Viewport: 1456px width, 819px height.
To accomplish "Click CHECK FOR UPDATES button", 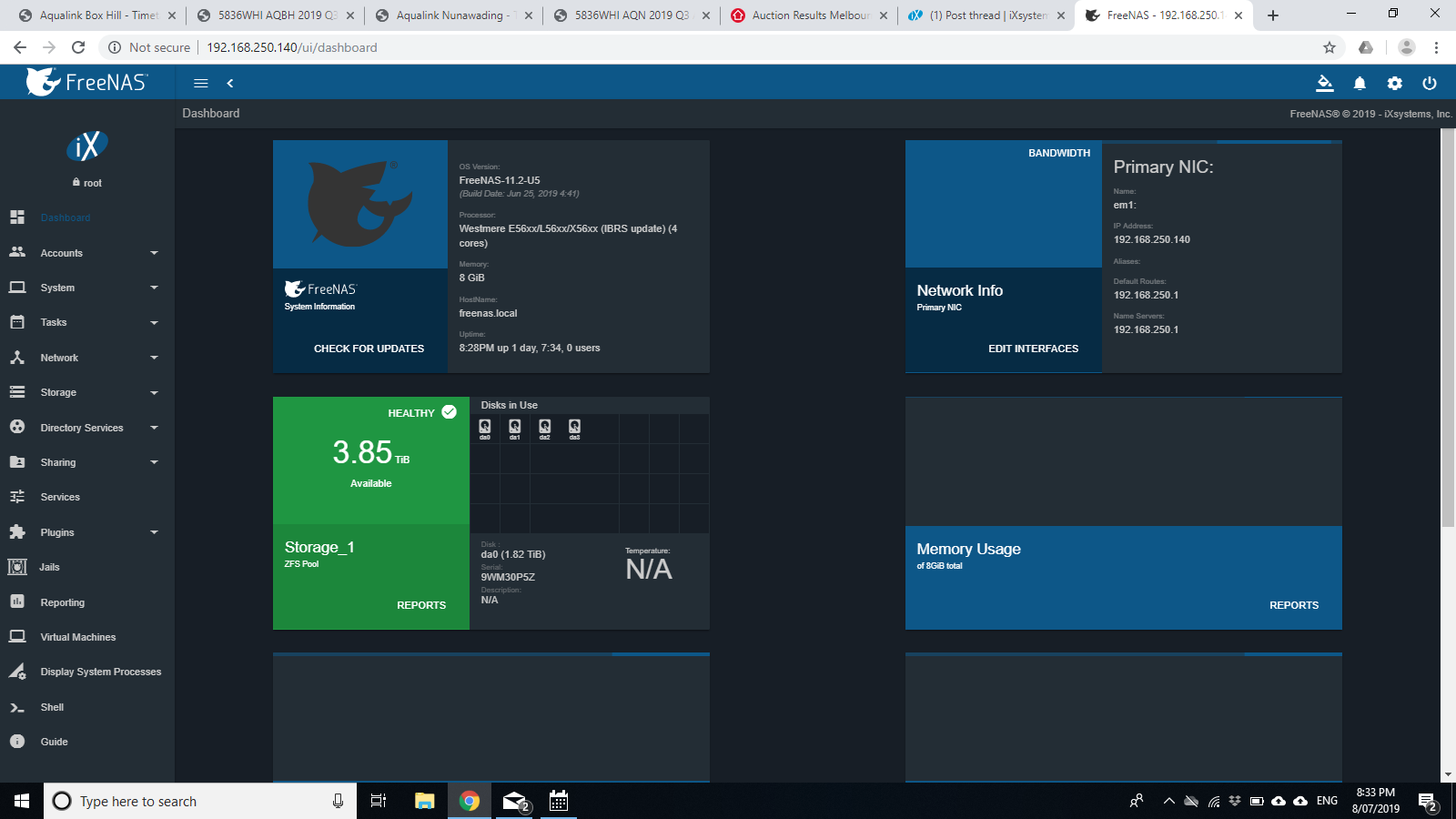I will (369, 349).
